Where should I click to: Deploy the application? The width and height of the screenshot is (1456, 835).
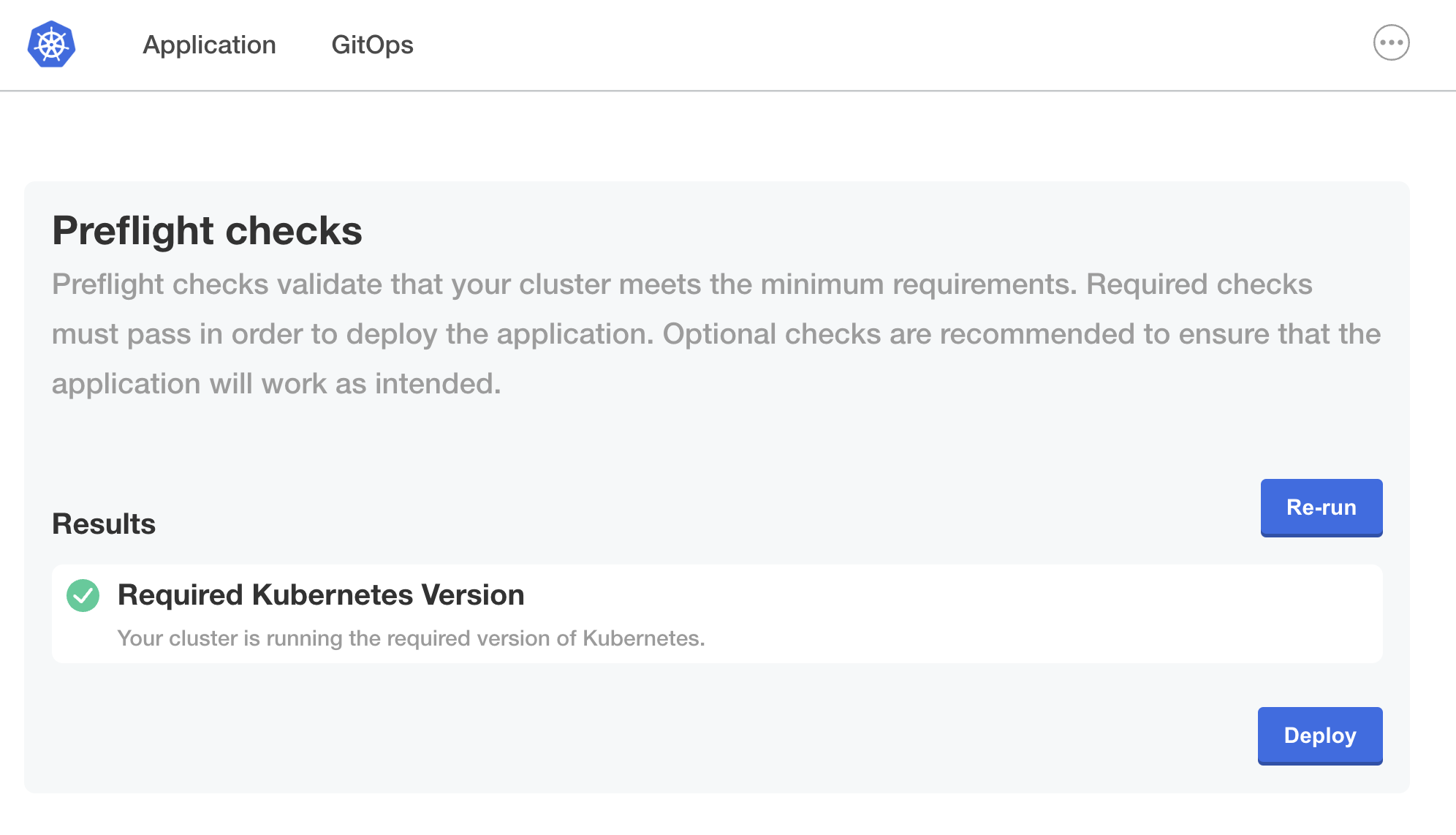tap(1319, 736)
